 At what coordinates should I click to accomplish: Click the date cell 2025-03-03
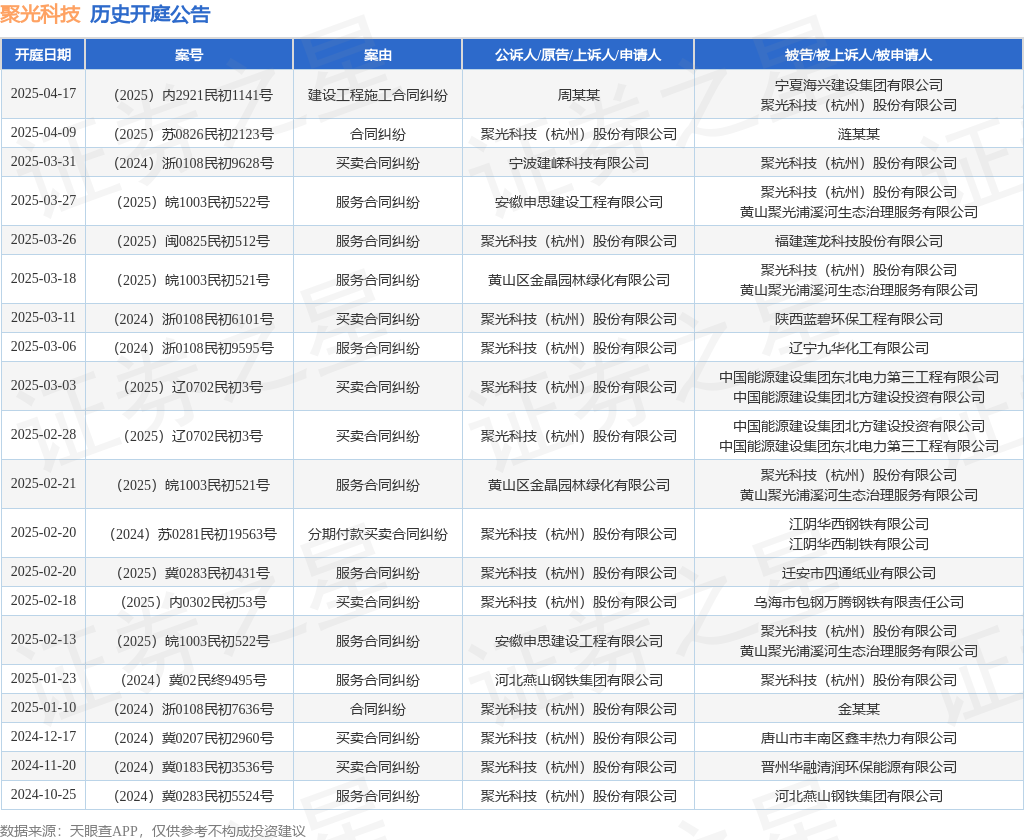click(43, 385)
